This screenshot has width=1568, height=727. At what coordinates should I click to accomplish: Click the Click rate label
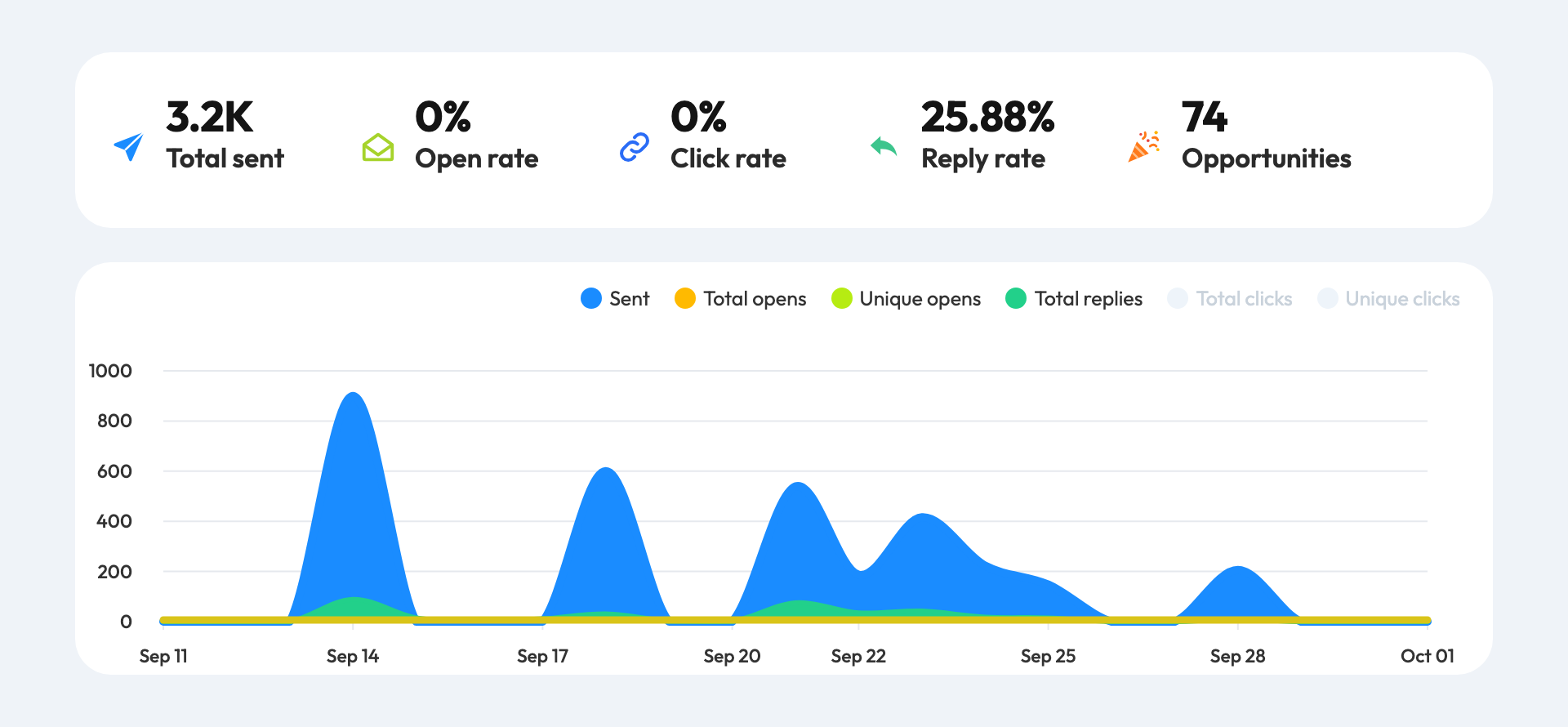click(728, 158)
